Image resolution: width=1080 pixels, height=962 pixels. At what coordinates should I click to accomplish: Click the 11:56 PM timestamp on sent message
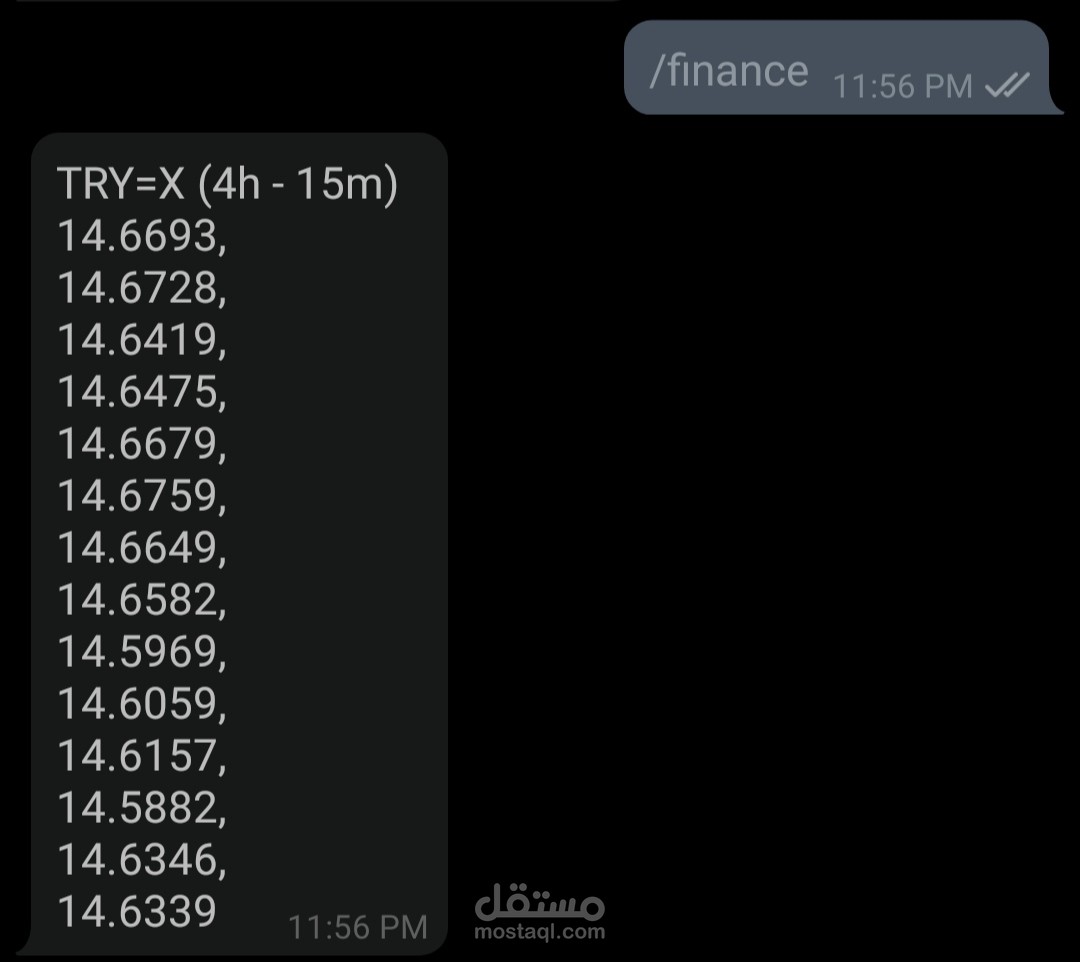click(x=902, y=87)
